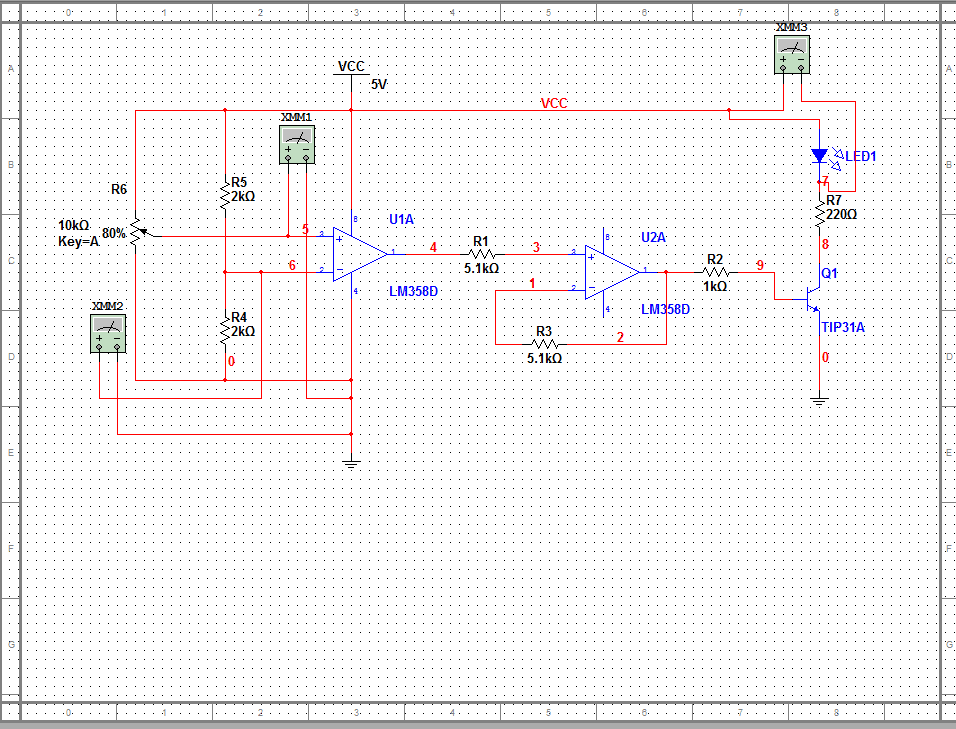Select the XMM1 multimeter instrument
The height and width of the screenshot is (729, 956).
coord(295,144)
